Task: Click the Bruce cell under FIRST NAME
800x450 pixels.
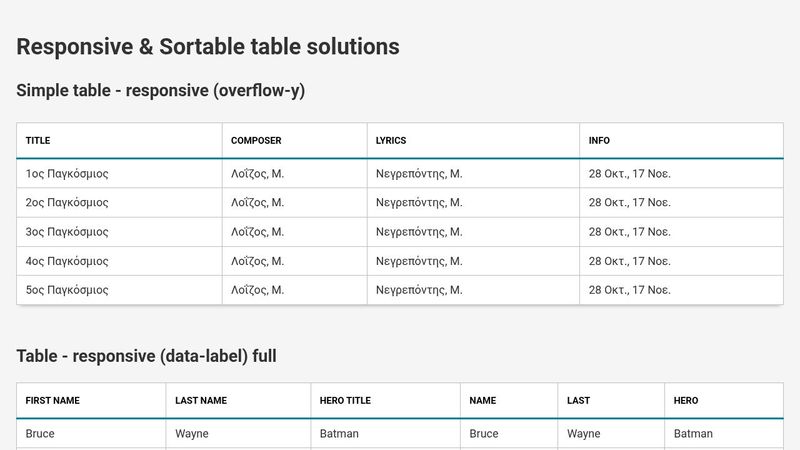Action: tap(91, 434)
